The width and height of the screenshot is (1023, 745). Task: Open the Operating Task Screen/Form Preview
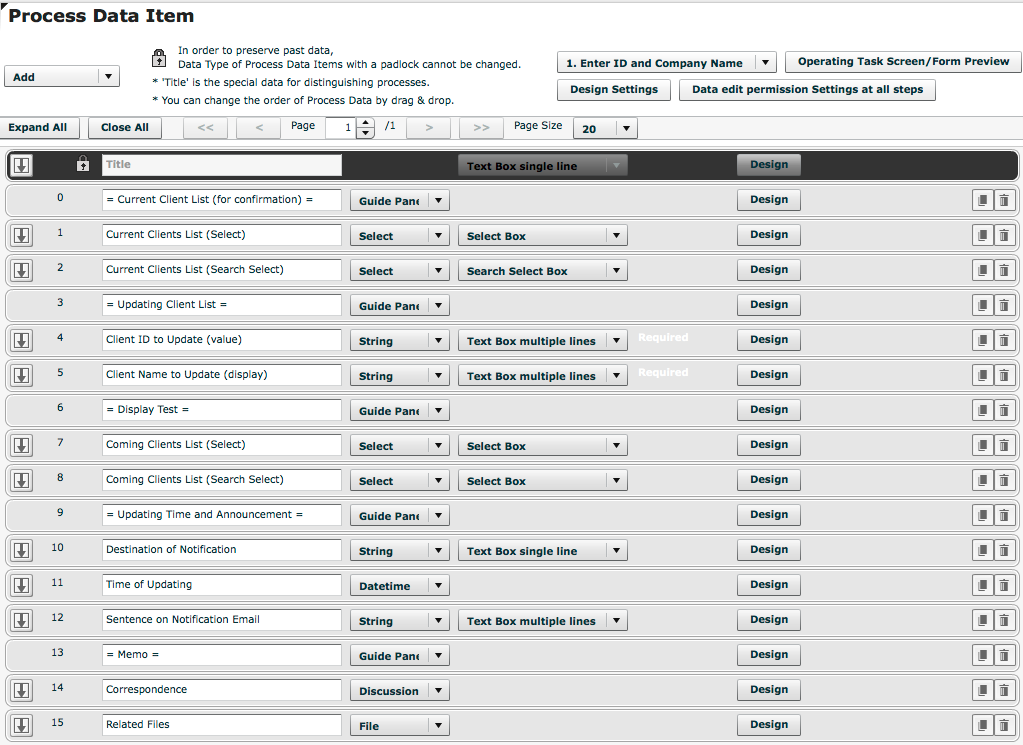[901, 61]
